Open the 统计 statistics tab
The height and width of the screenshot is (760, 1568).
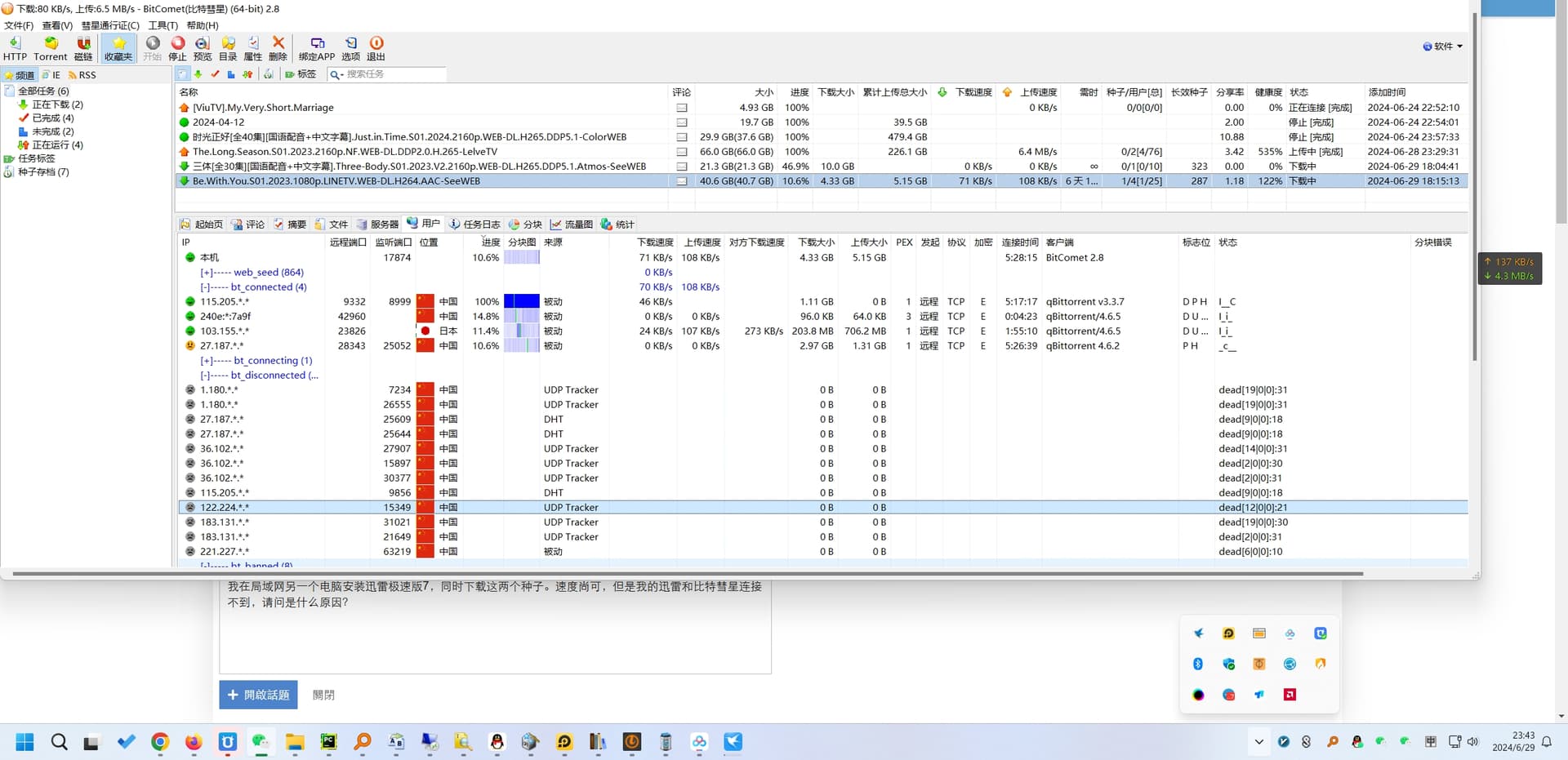click(617, 224)
